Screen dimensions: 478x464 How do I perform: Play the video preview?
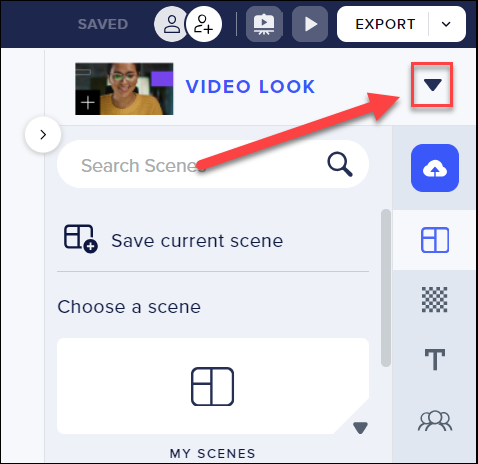tap(310, 24)
